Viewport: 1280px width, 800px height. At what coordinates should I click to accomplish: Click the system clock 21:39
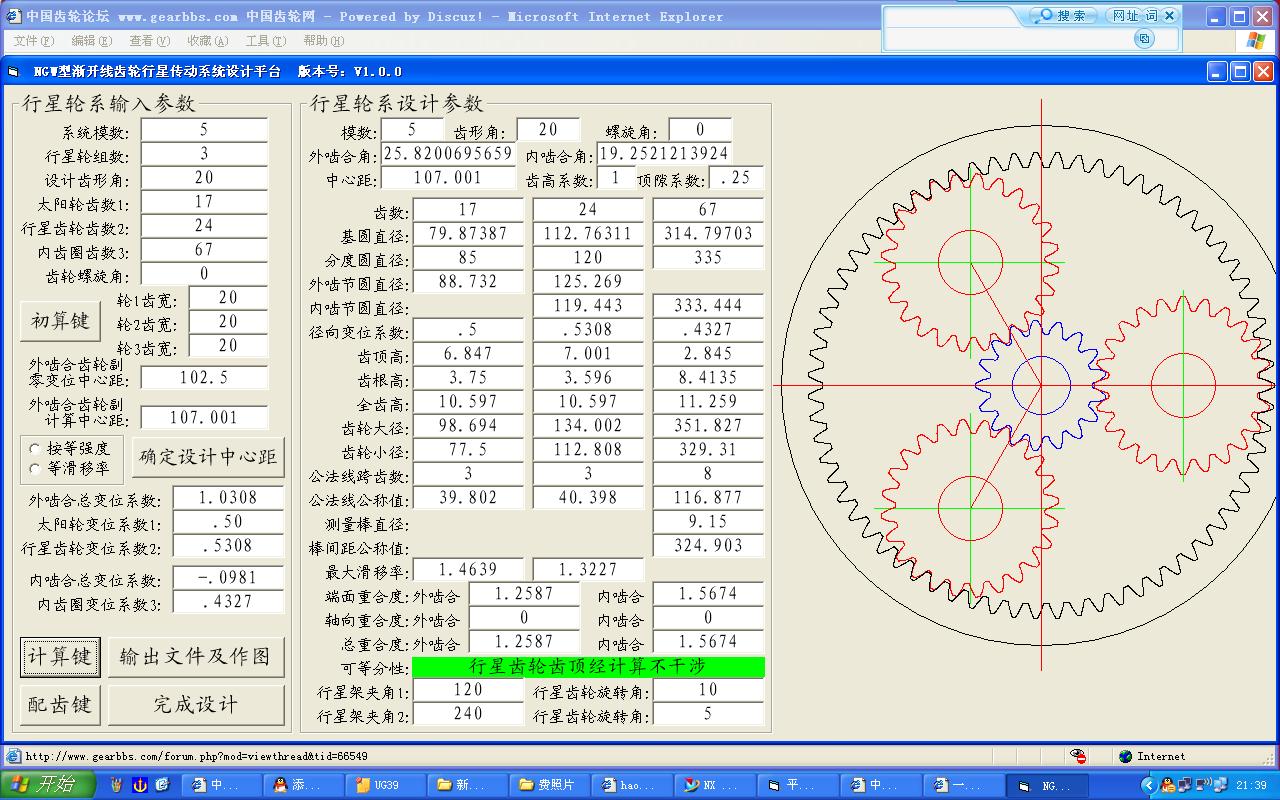tap(1251, 785)
